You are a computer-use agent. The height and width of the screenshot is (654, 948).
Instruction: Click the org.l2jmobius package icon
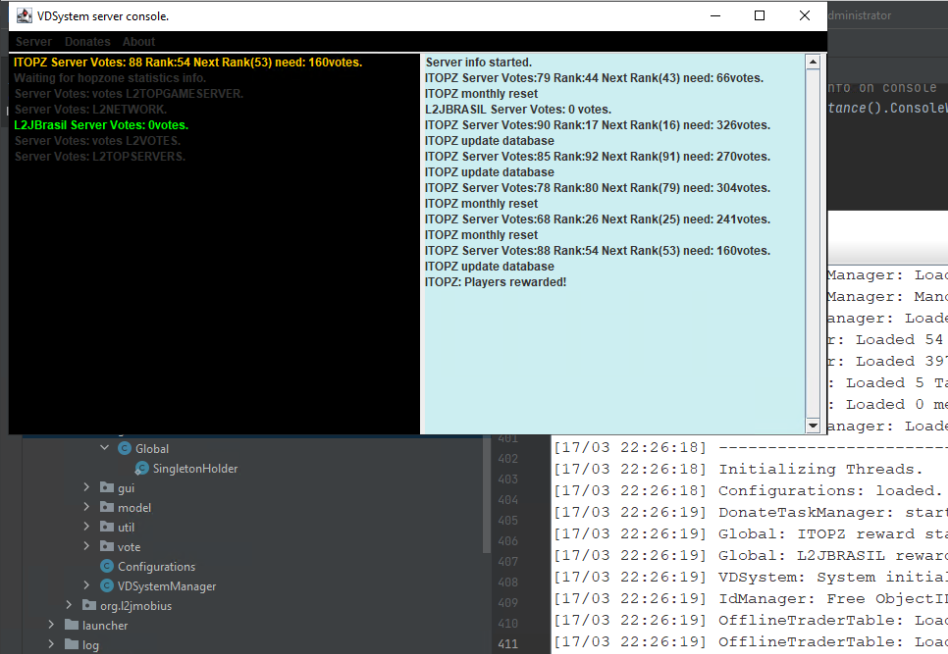pos(89,605)
